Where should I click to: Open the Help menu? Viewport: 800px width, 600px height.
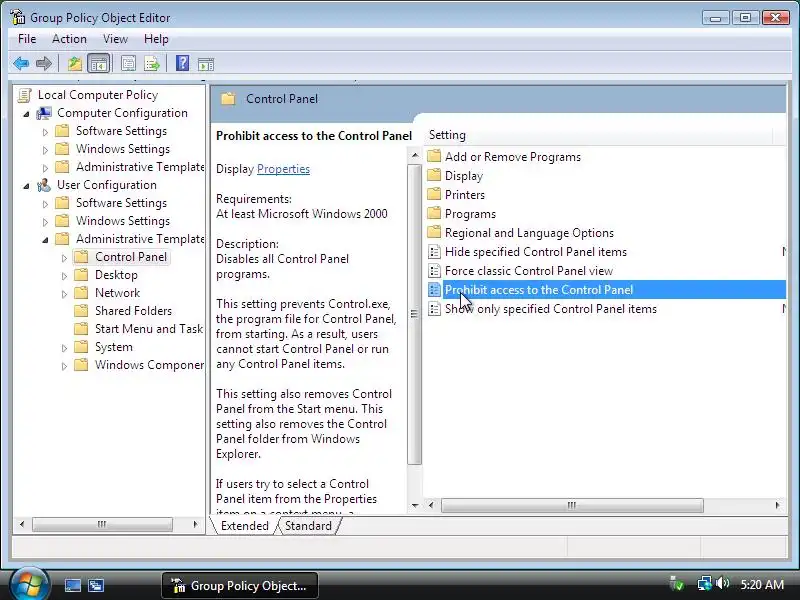point(156,39)
